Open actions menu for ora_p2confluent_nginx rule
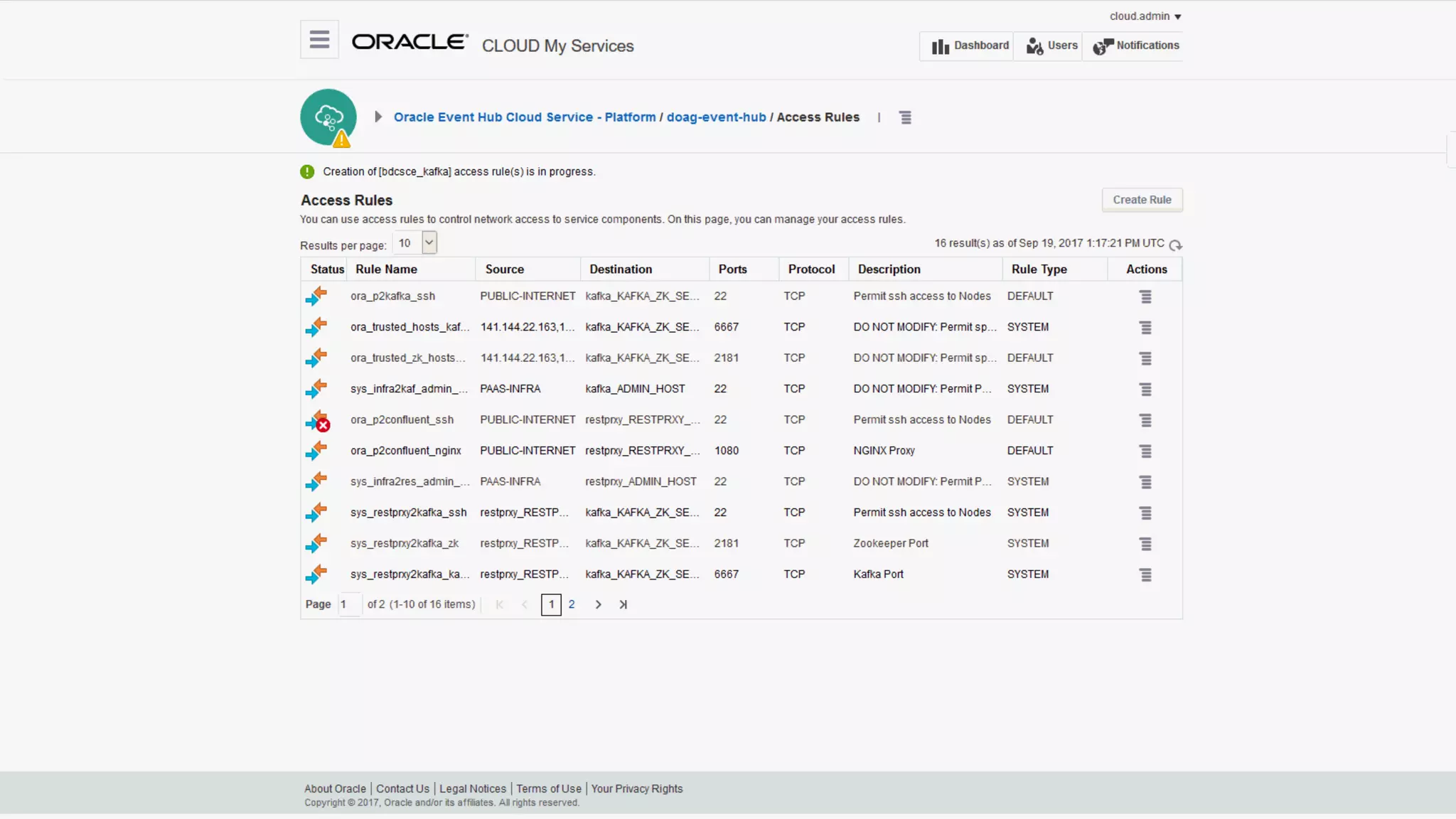 point(1145,451)
